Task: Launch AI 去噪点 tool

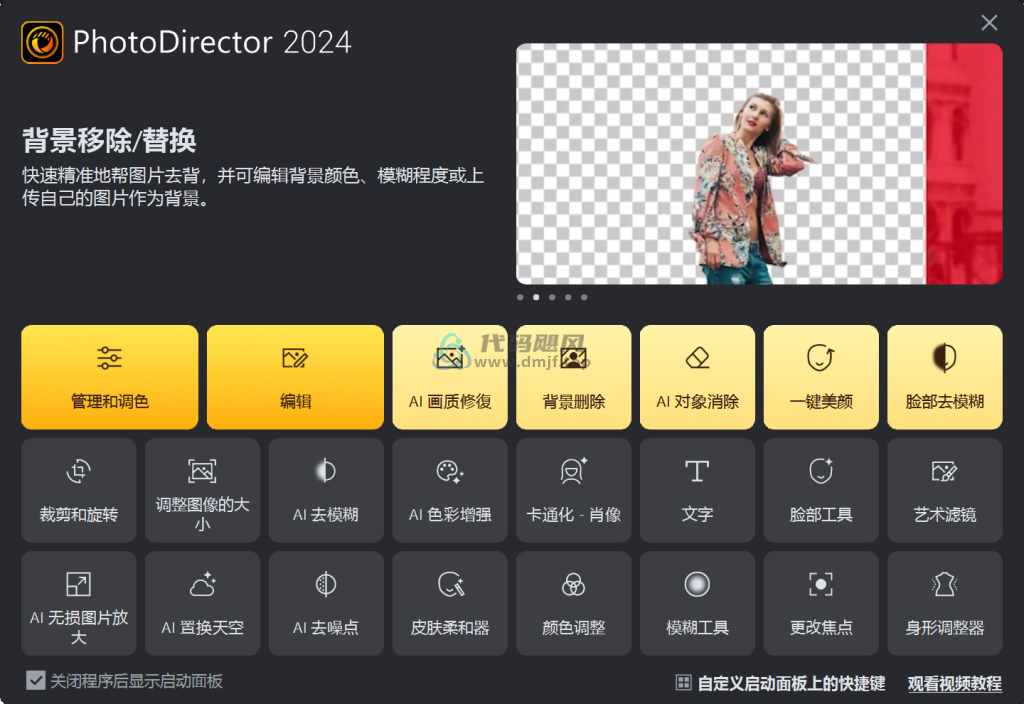Action: pos(326,603)
